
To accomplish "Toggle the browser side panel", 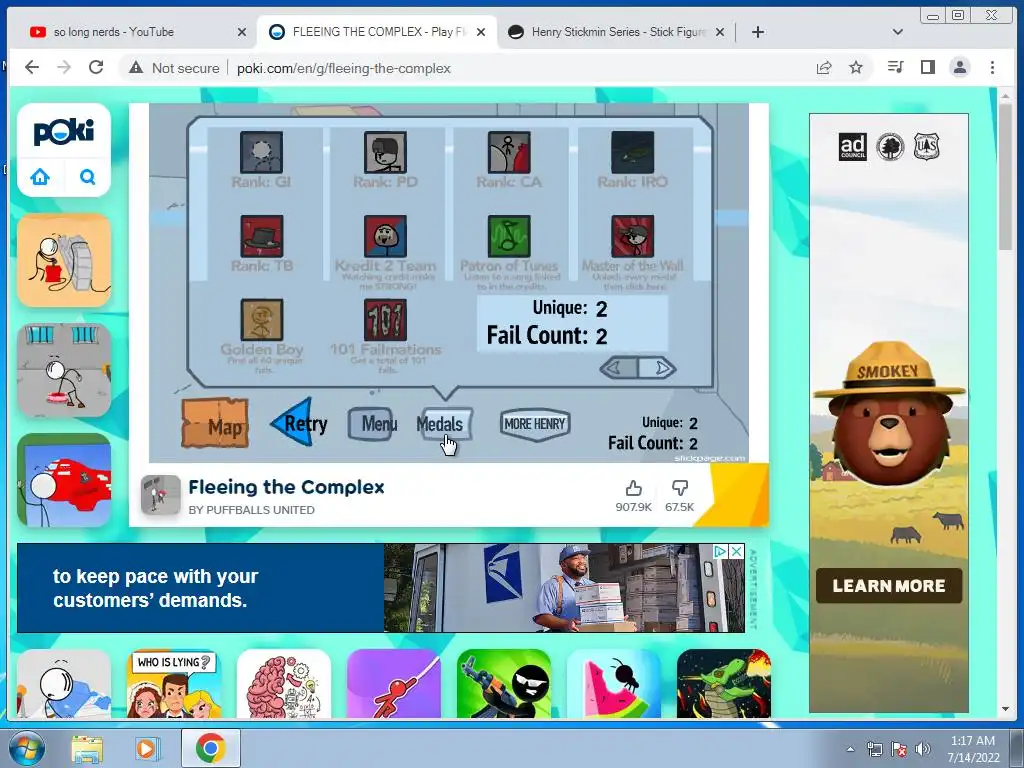I will (927, 67).
